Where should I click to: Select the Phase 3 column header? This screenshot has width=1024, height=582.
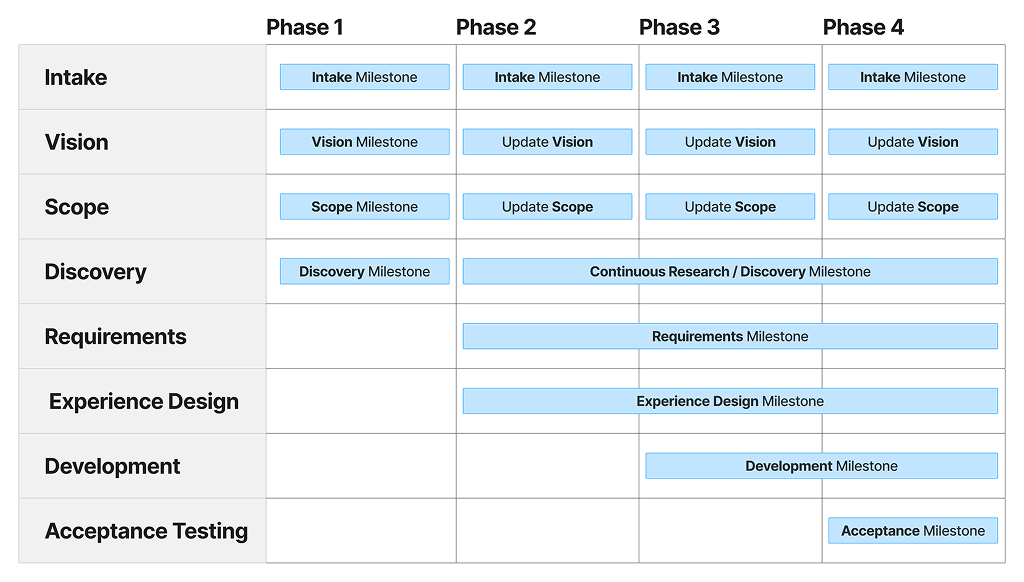point(679,27)
